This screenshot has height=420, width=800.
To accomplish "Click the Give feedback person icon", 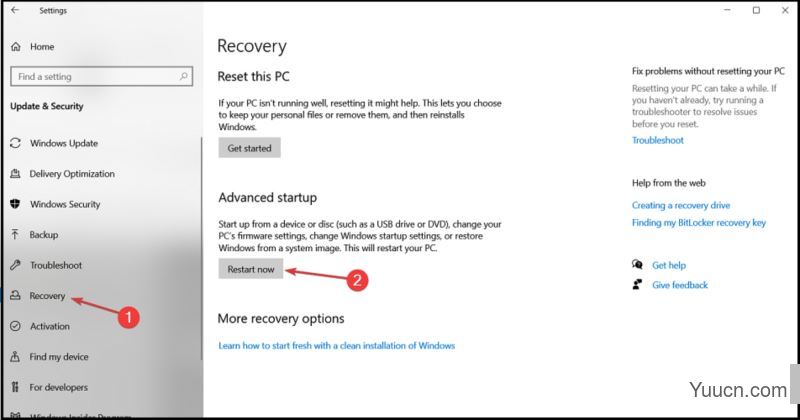I will [637, 284].
